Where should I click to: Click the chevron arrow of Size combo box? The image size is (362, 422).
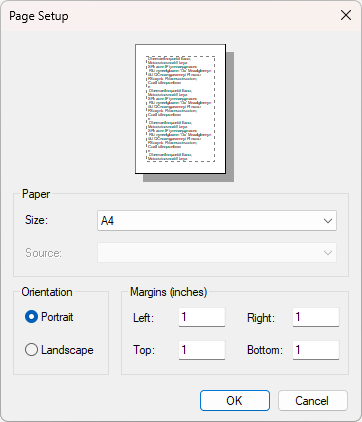328,221
